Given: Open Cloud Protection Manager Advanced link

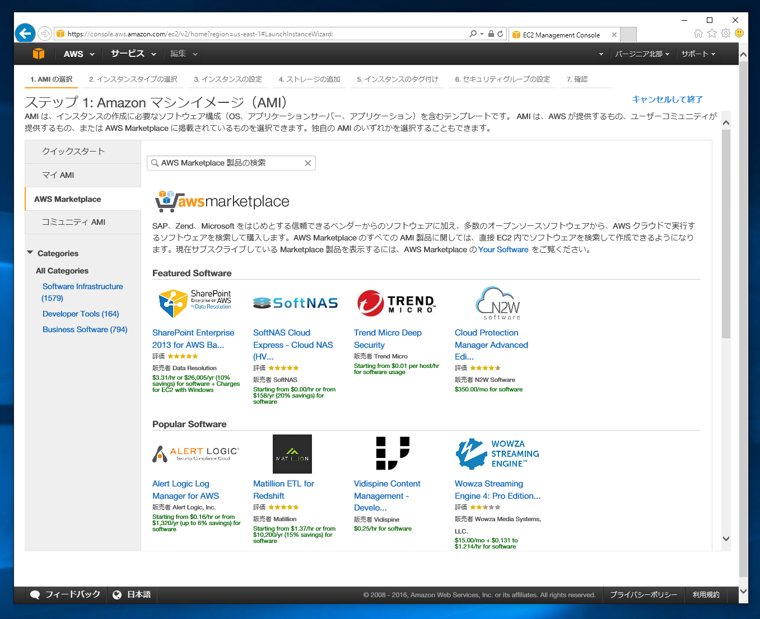Looking at the screenshot, I should 491,345.
